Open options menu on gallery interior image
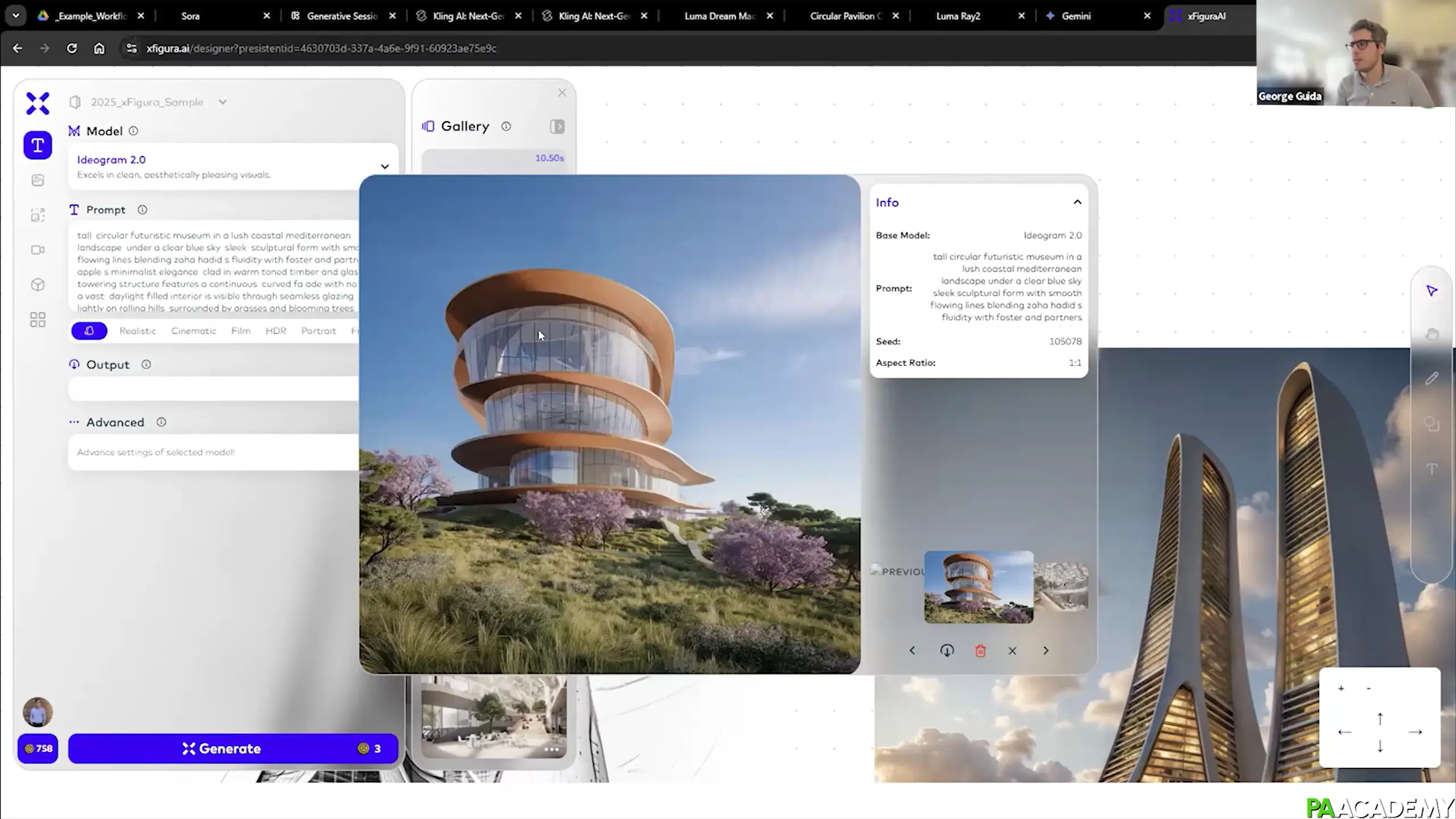This screenshot has width=1456, height=819. (551, 750)
